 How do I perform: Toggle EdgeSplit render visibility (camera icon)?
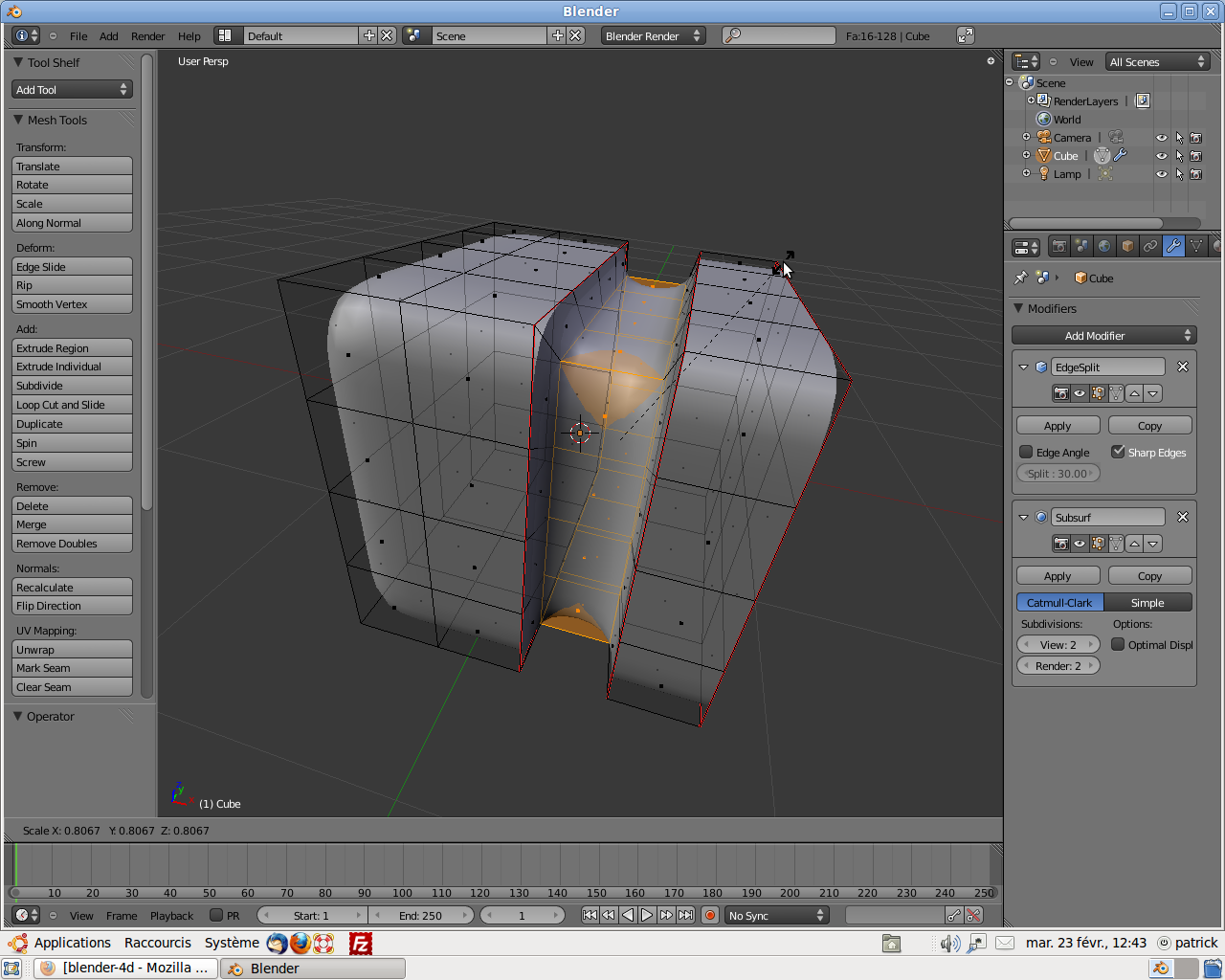[x=1060, y=393]
